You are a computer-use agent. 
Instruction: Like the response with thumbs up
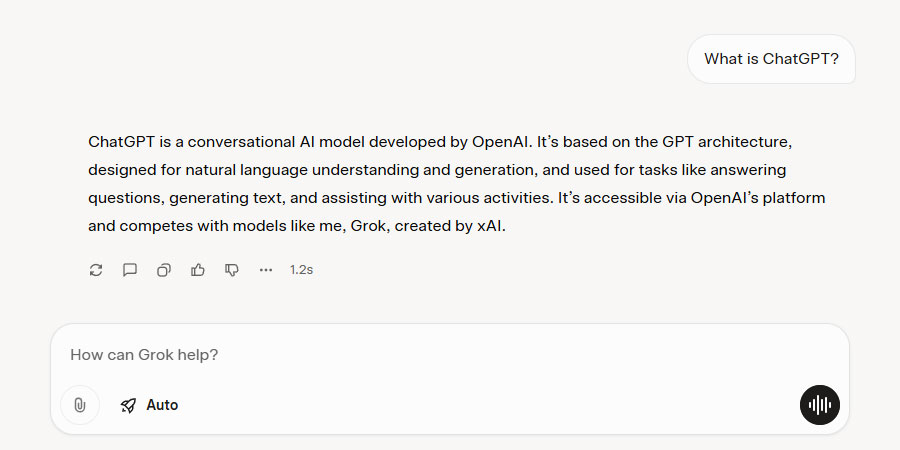(x=198, y=270)
